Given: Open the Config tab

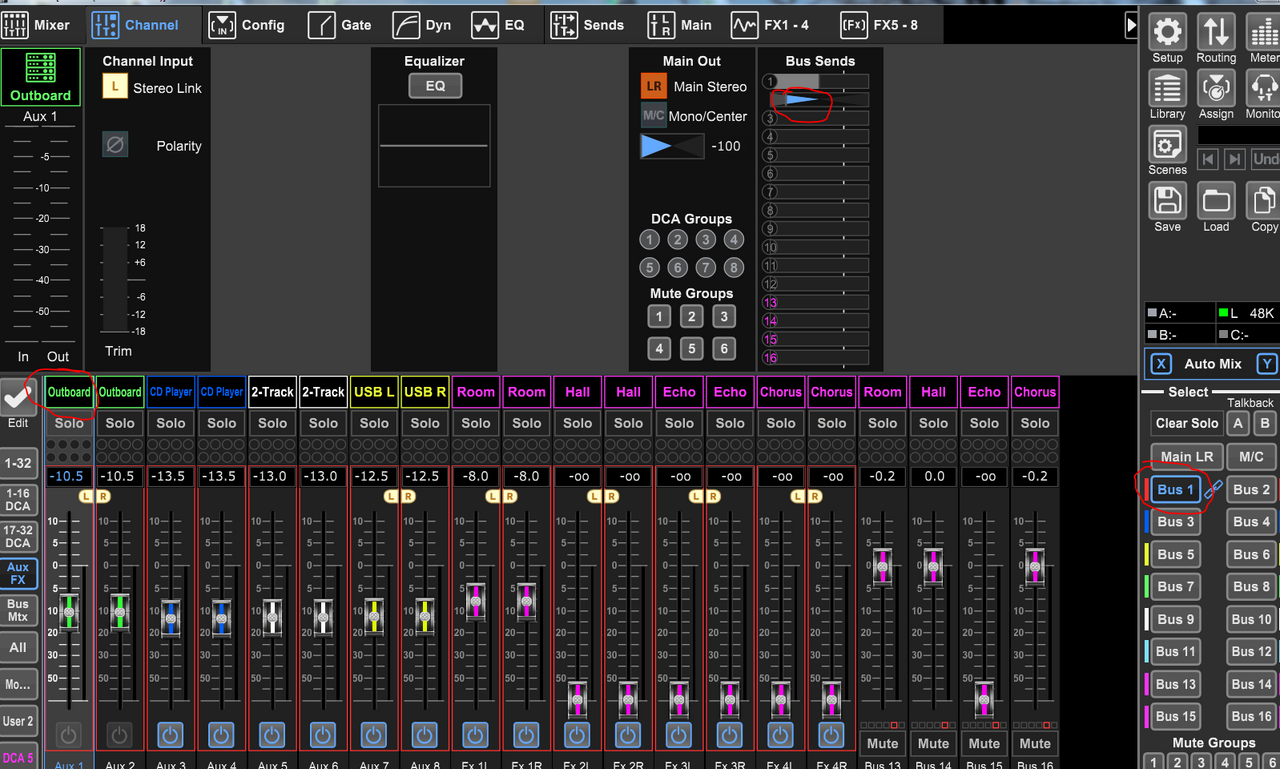Looking at the screenshot, I should (x=247, y=25).
